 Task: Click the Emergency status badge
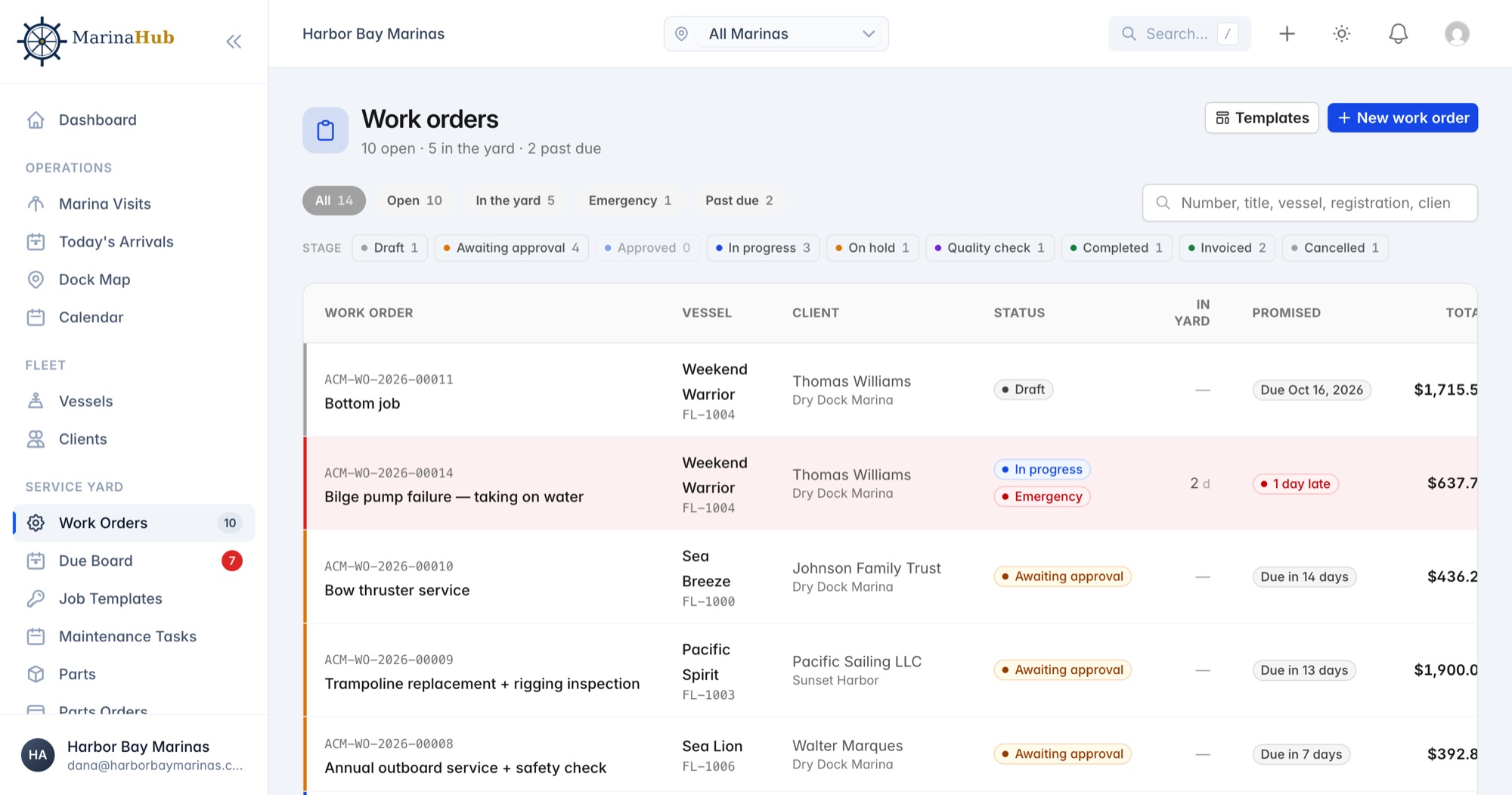(x=1042, y=497)
